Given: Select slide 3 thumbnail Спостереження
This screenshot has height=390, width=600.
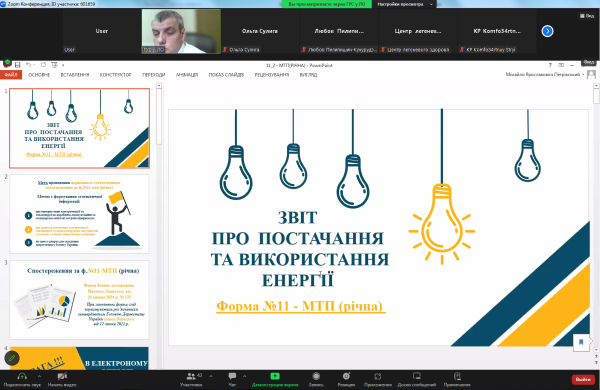Looking at the screenshot, I should [x=79, y=300].
